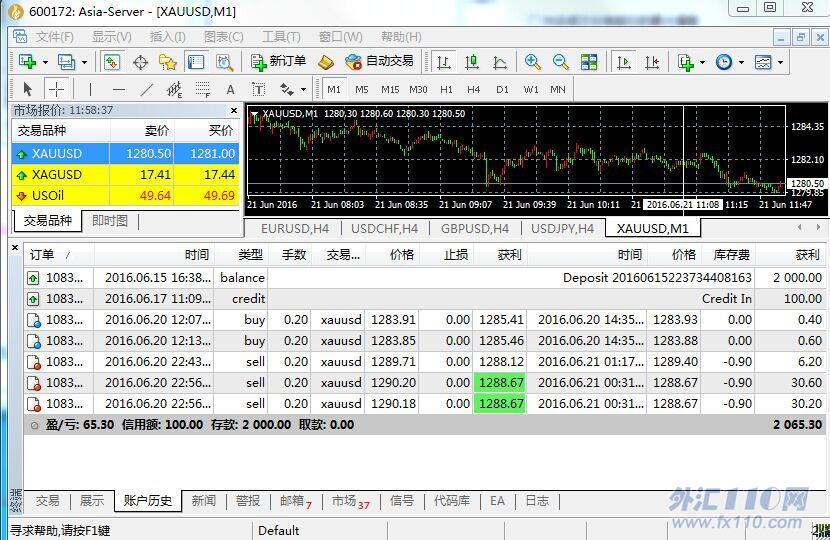Expand the arrows tool dropdown arrow
Screen dimensions: 830x540
[303, 89]
